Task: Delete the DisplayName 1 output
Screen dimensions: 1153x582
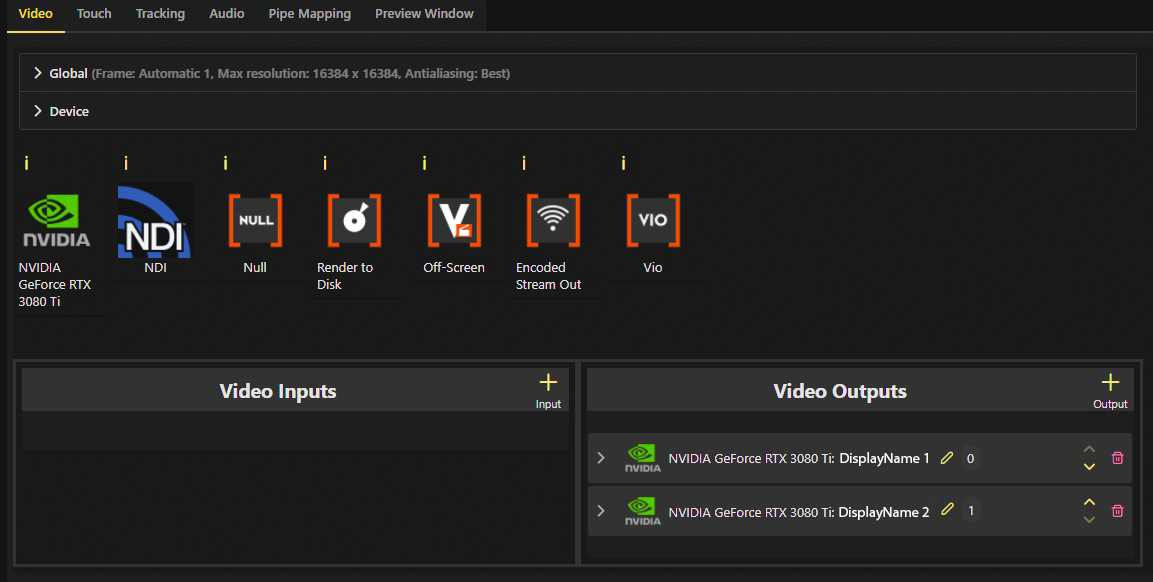Action: pyautogui.click(x=1118, y=458)
